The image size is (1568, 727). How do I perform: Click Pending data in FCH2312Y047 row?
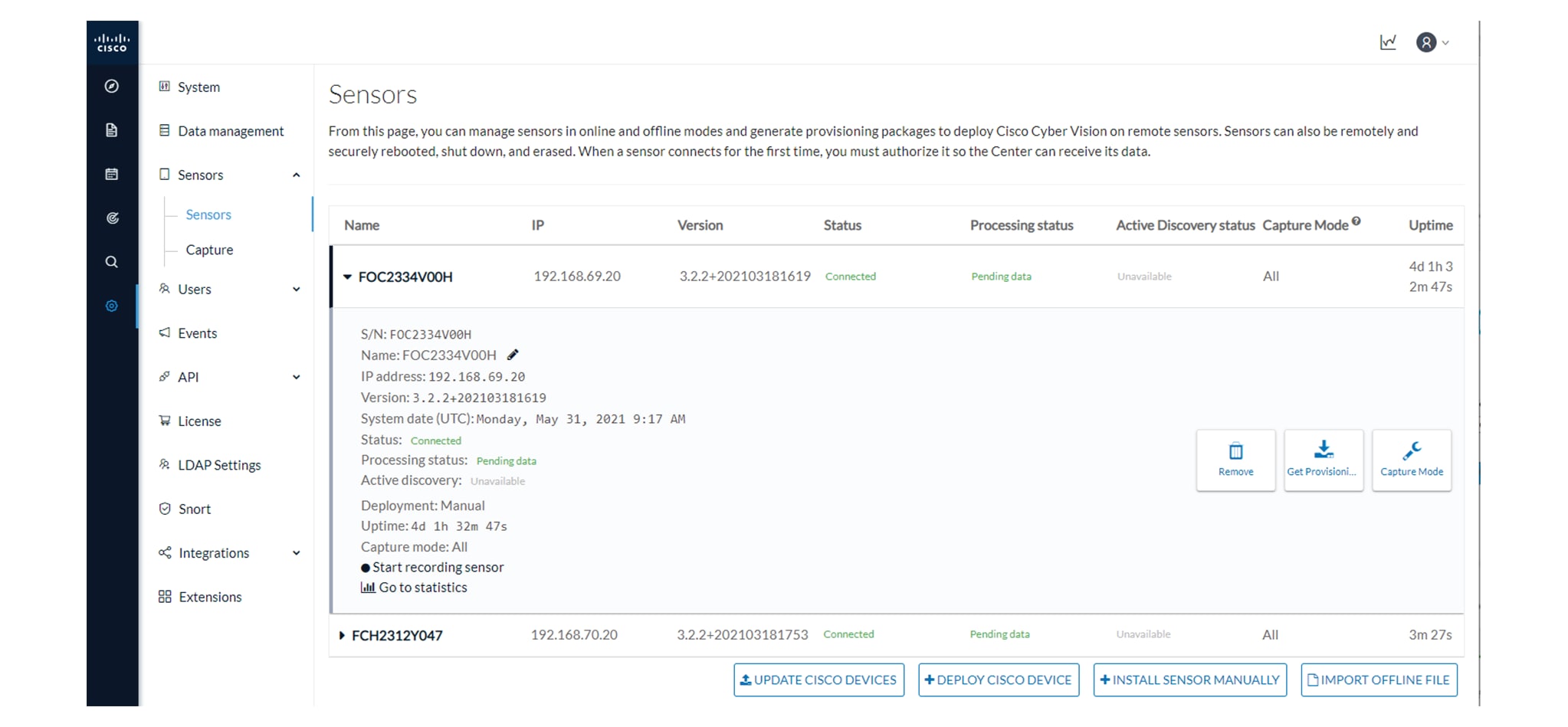pyautogui.click(x=999, y=634)
